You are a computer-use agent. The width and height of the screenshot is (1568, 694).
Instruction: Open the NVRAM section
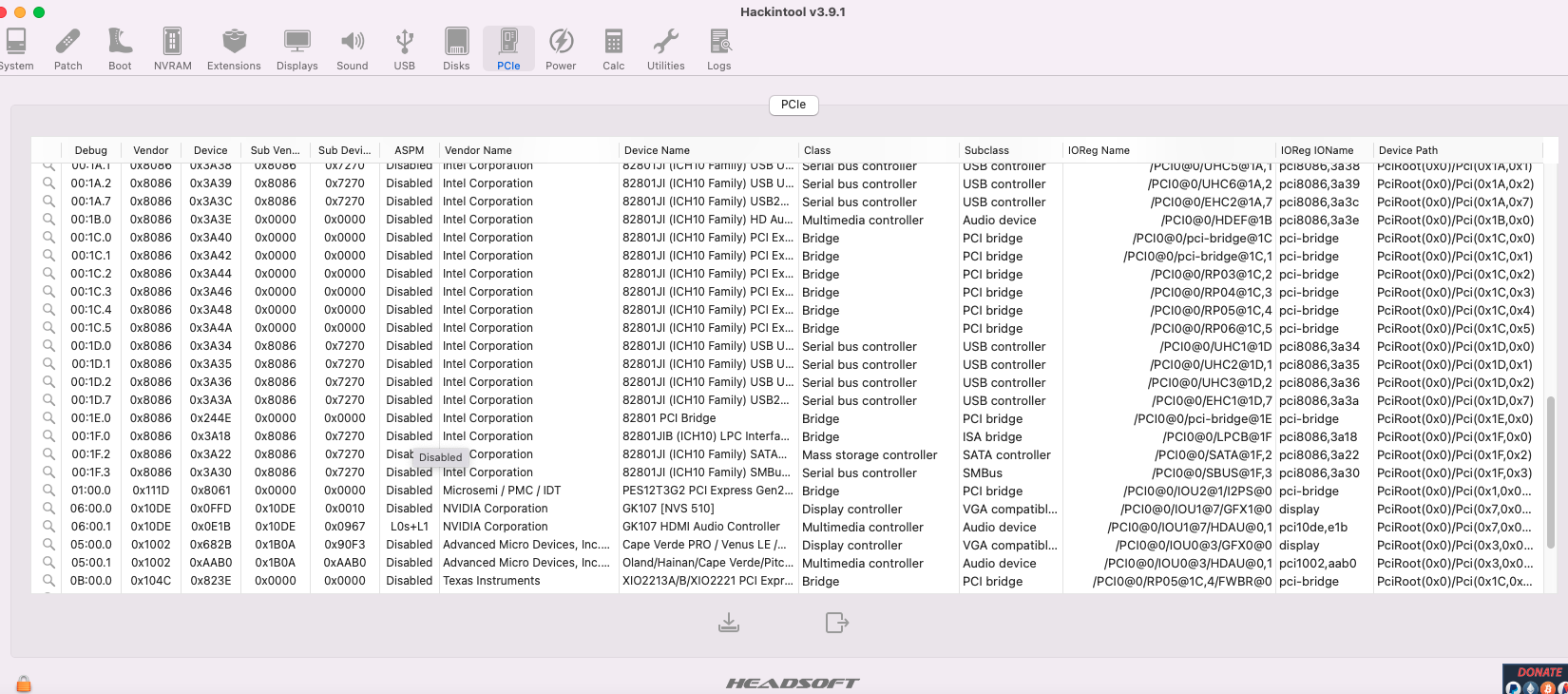tap(173, 49)
